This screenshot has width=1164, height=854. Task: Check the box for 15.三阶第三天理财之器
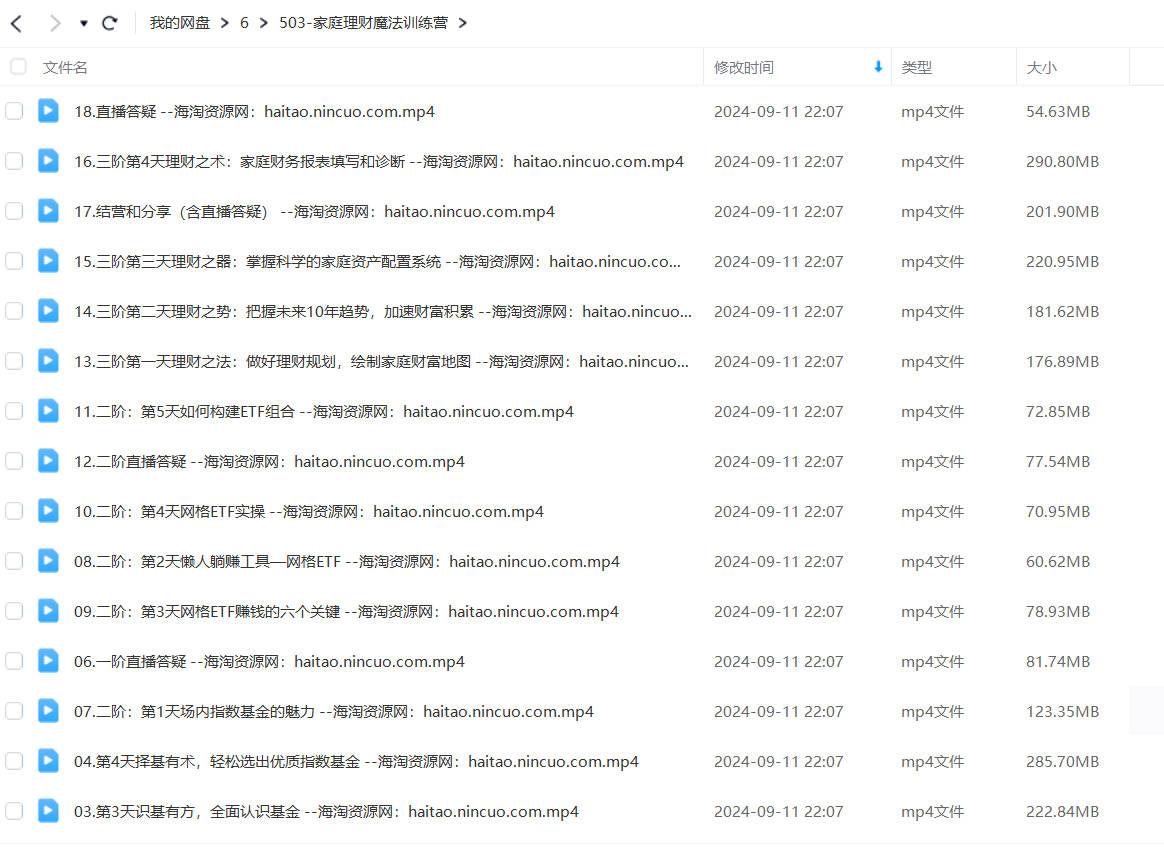coord(14,261)
